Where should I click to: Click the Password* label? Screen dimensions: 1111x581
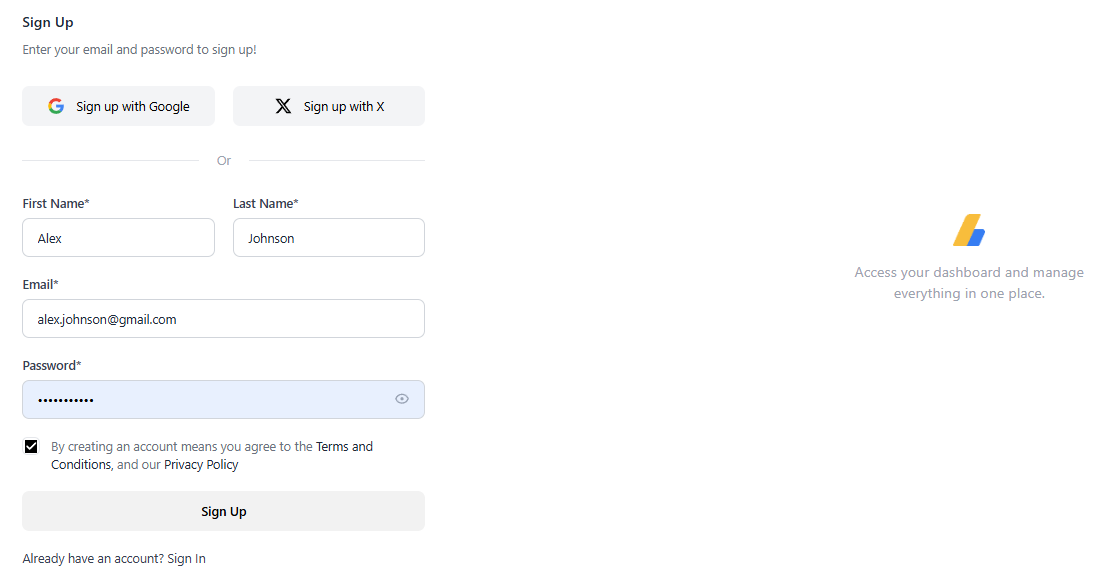[x=52, y=366]
